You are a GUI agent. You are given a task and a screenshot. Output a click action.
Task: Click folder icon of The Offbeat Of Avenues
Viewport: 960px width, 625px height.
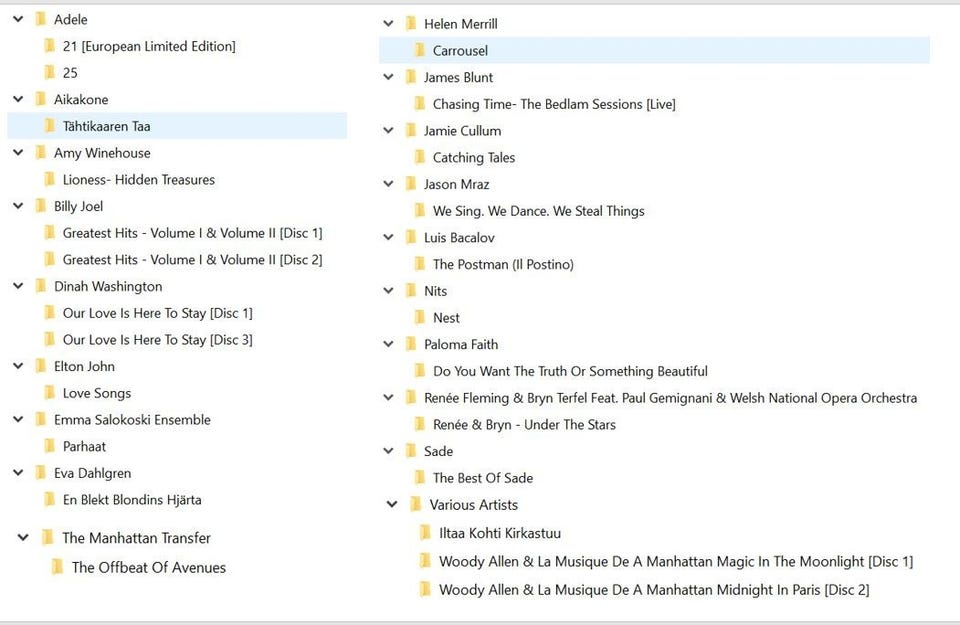click(x=57, y=567)
